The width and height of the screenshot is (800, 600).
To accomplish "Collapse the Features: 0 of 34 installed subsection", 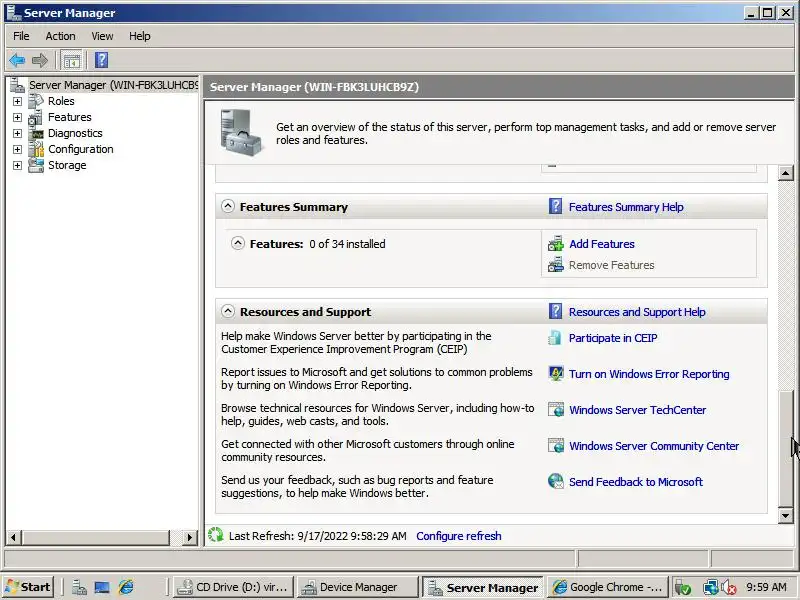I will tap(238, 243).
